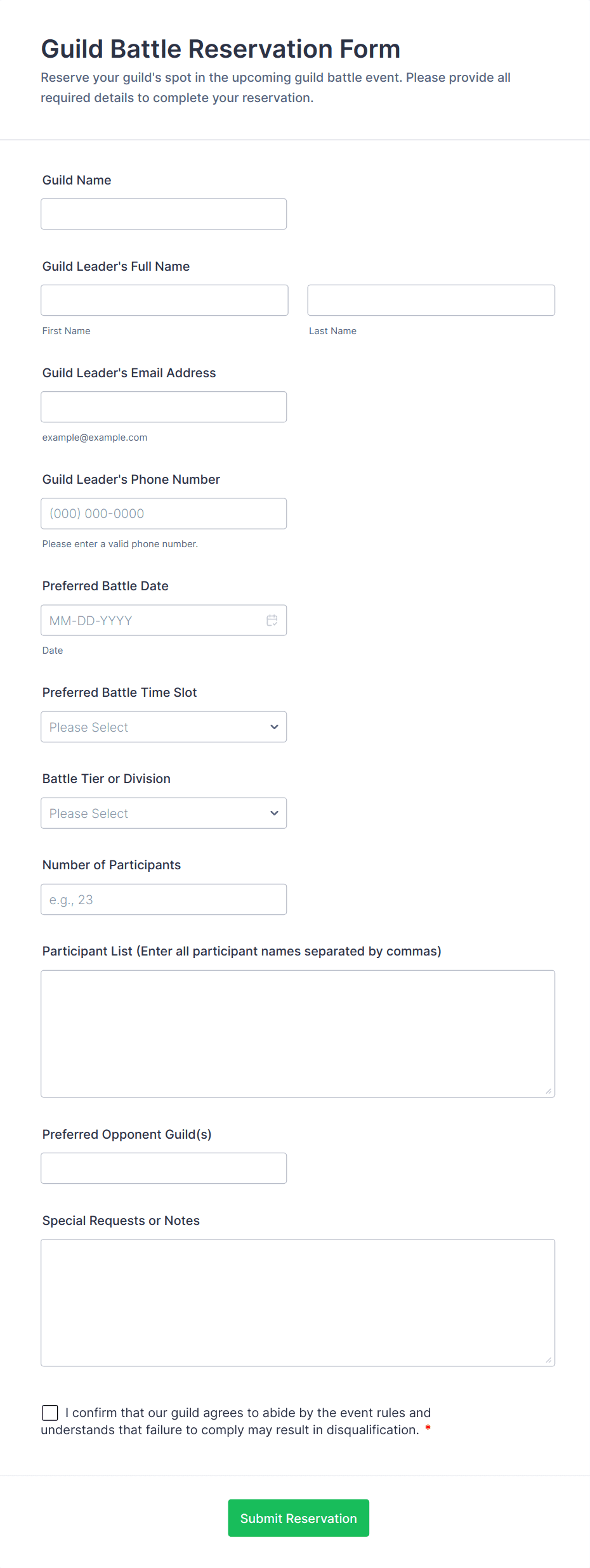Click the phone number field
590x1568 pixels.
click(164, 514)
